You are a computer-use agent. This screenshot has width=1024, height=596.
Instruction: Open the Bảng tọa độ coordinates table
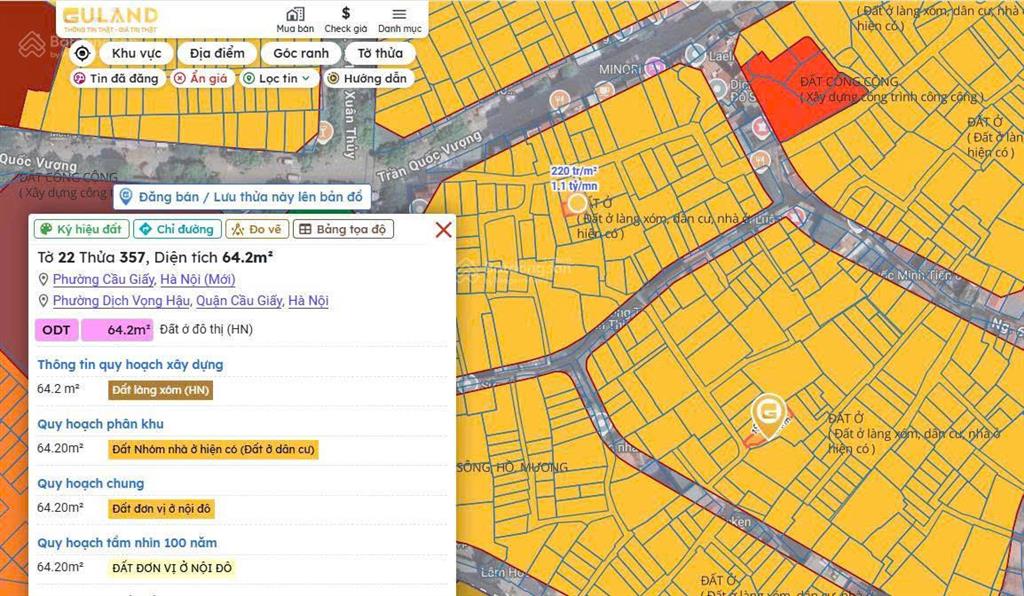[344, 229]
